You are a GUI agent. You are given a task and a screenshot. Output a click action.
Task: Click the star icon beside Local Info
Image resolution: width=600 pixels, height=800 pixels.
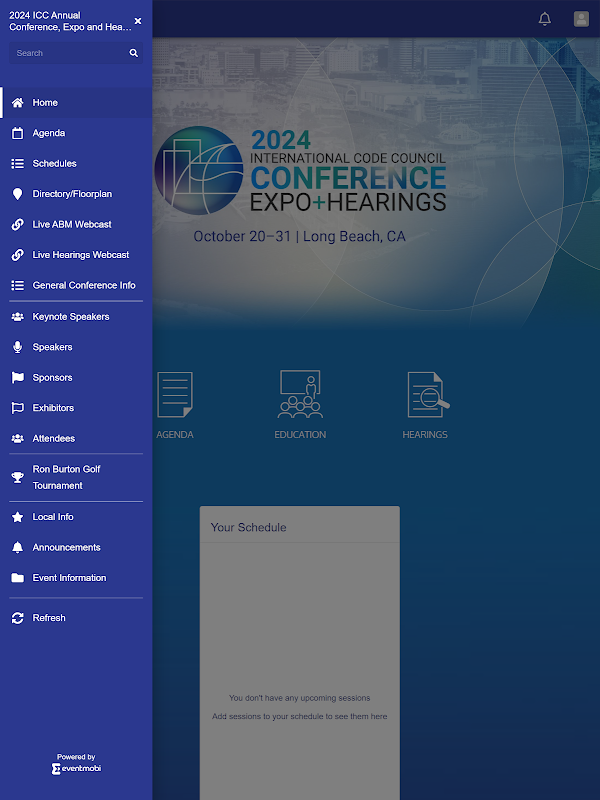tap(17, 517)
